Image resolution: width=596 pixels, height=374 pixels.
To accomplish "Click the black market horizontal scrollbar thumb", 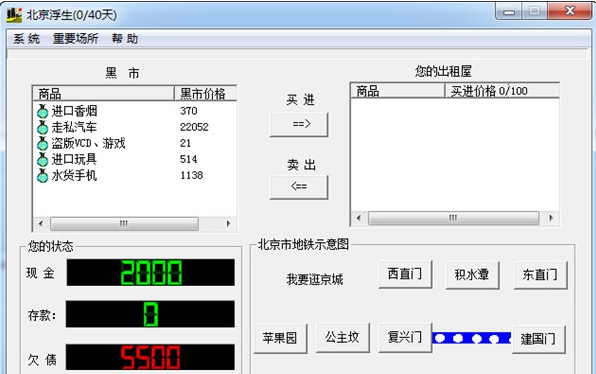I will point(124,223).
